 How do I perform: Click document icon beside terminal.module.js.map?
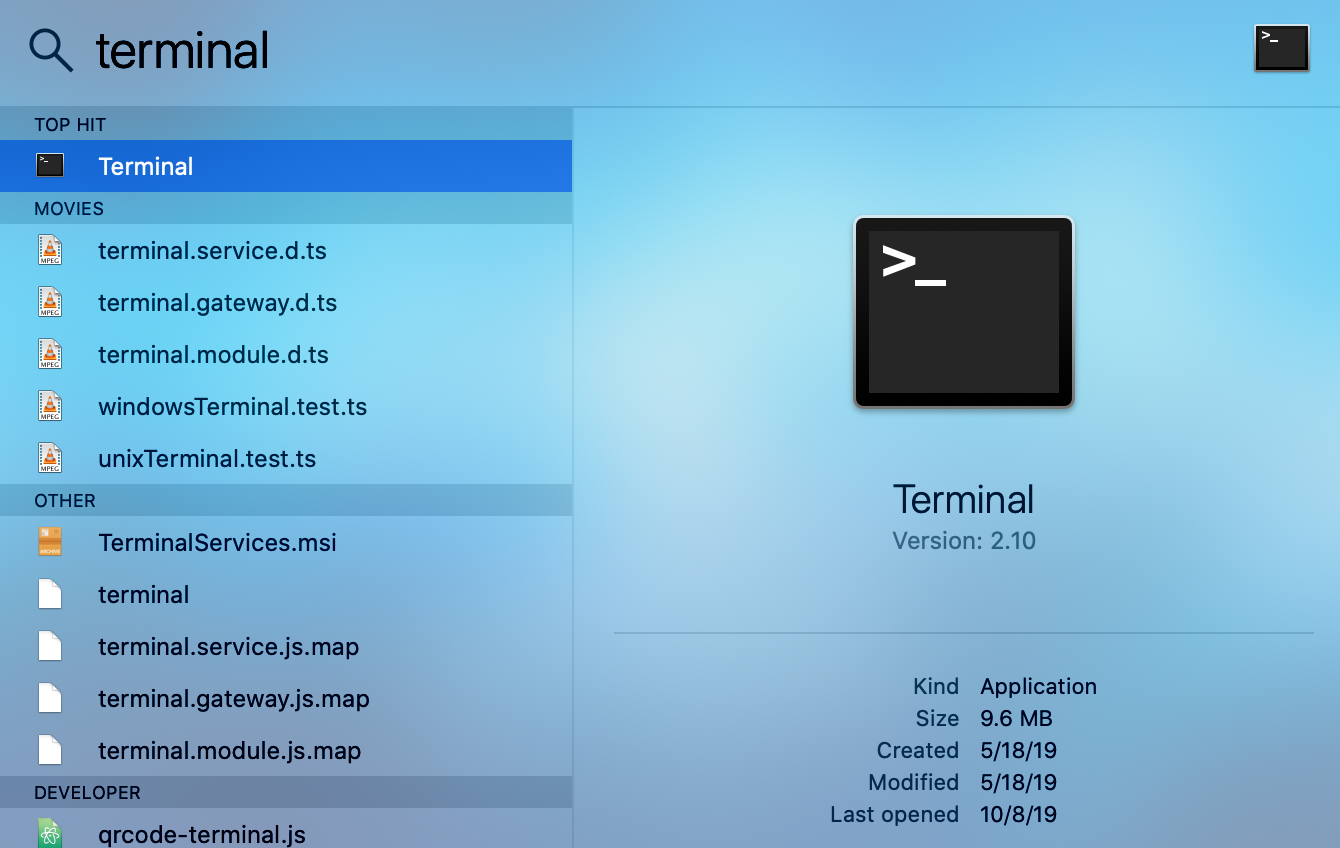50,750
